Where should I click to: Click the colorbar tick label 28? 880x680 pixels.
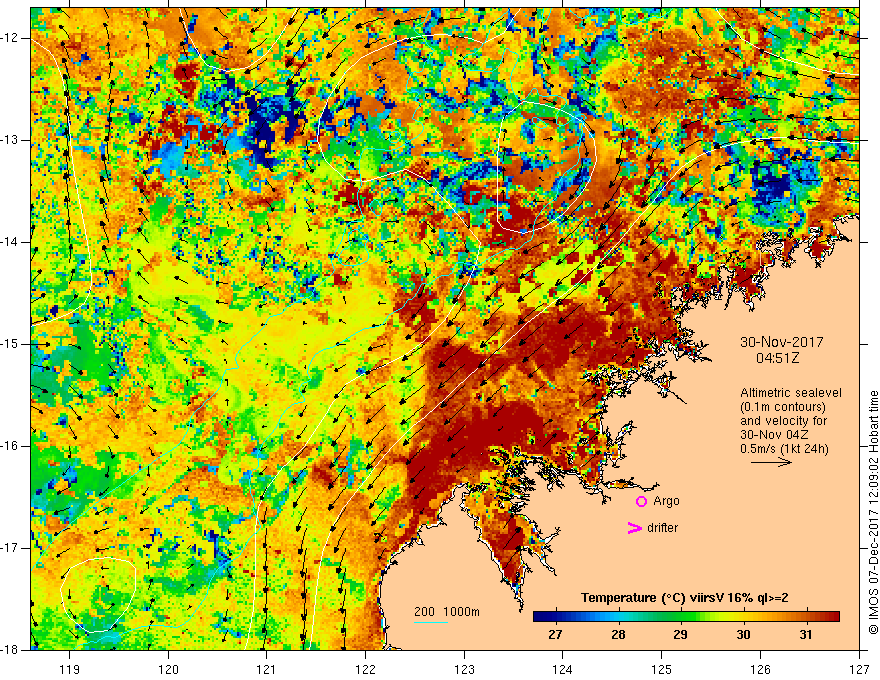[618, 635]
